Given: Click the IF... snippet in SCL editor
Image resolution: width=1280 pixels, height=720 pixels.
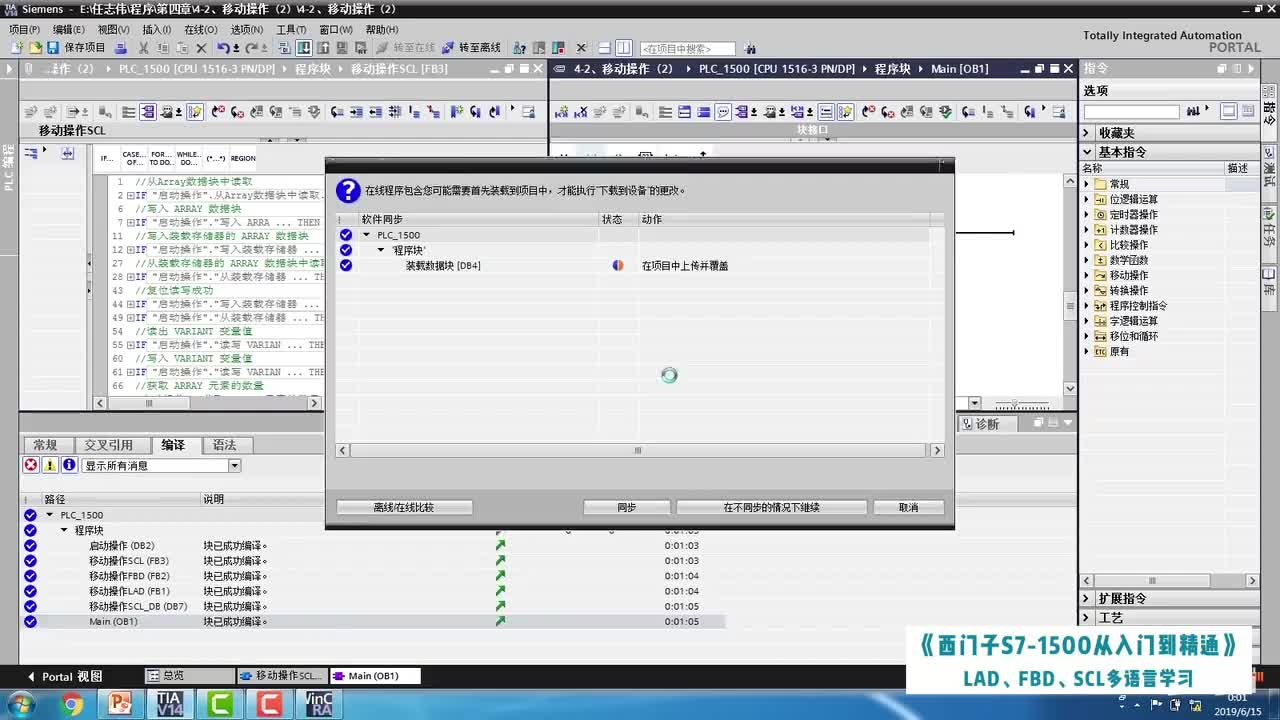Looking at the screenshot, I should tap(107, 158).
